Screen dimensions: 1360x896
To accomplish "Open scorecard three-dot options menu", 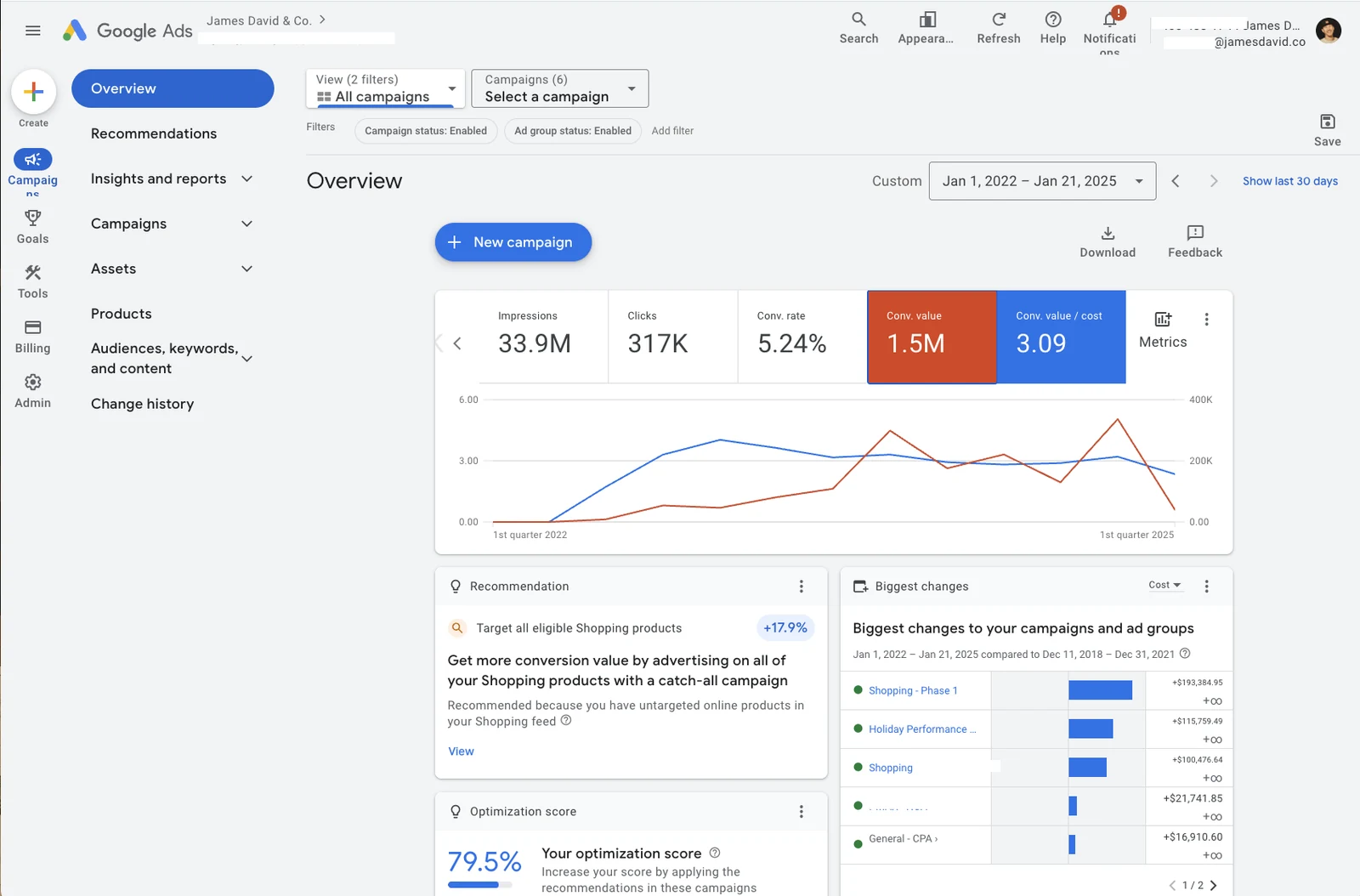I will (1206, 320).
